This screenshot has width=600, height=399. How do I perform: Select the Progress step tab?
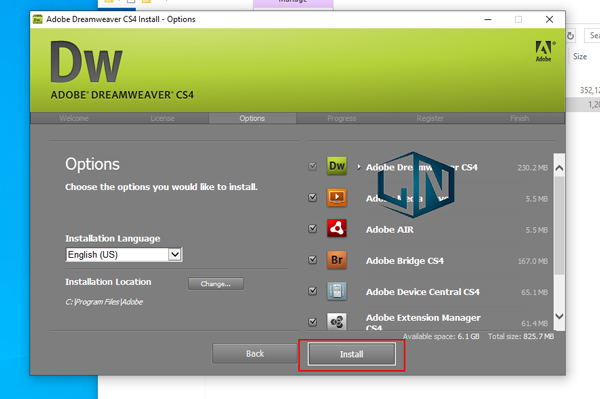(341, 118)
